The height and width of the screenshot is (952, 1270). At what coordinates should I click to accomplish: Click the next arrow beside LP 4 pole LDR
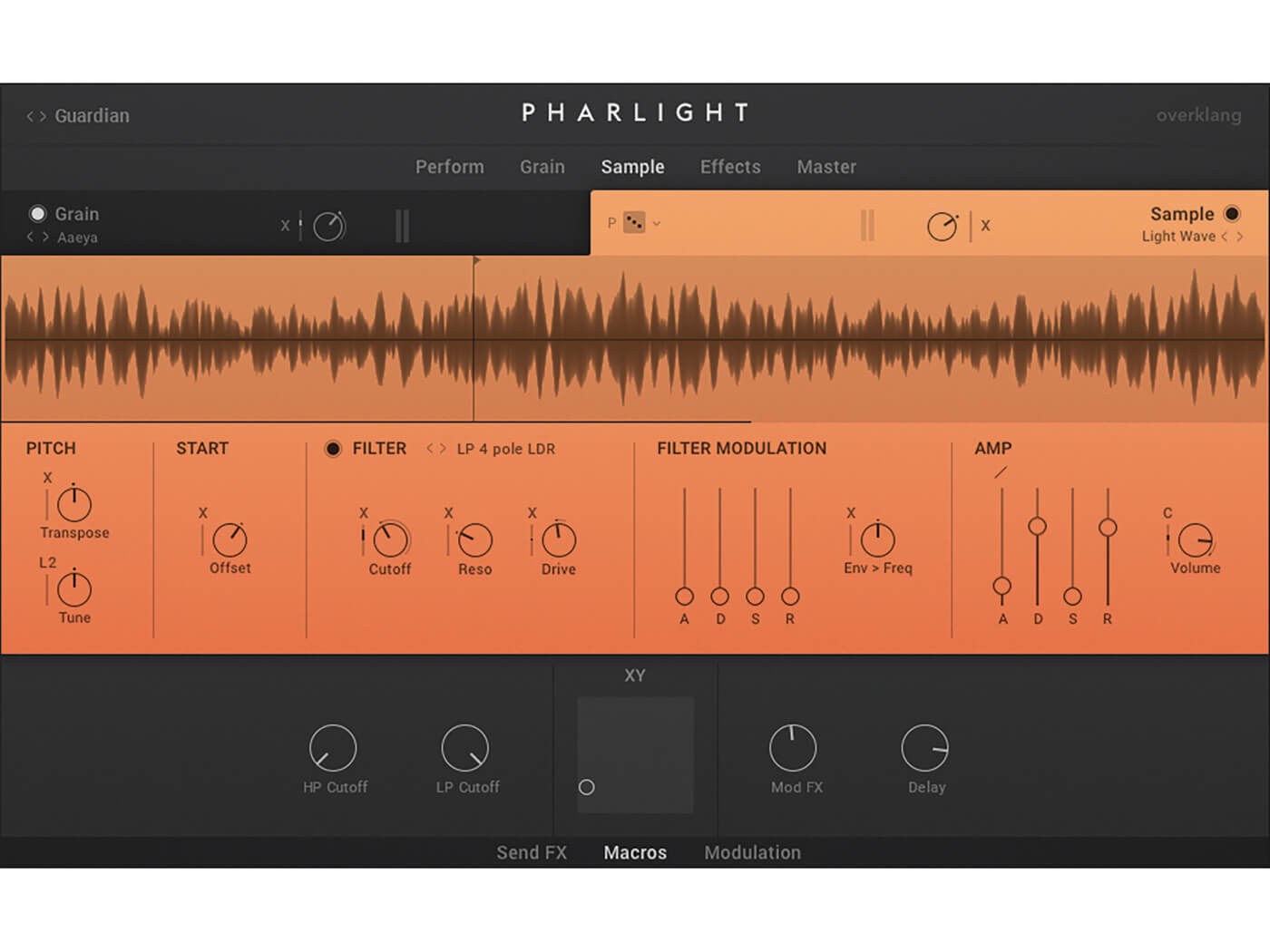click(x=442, y=448)
